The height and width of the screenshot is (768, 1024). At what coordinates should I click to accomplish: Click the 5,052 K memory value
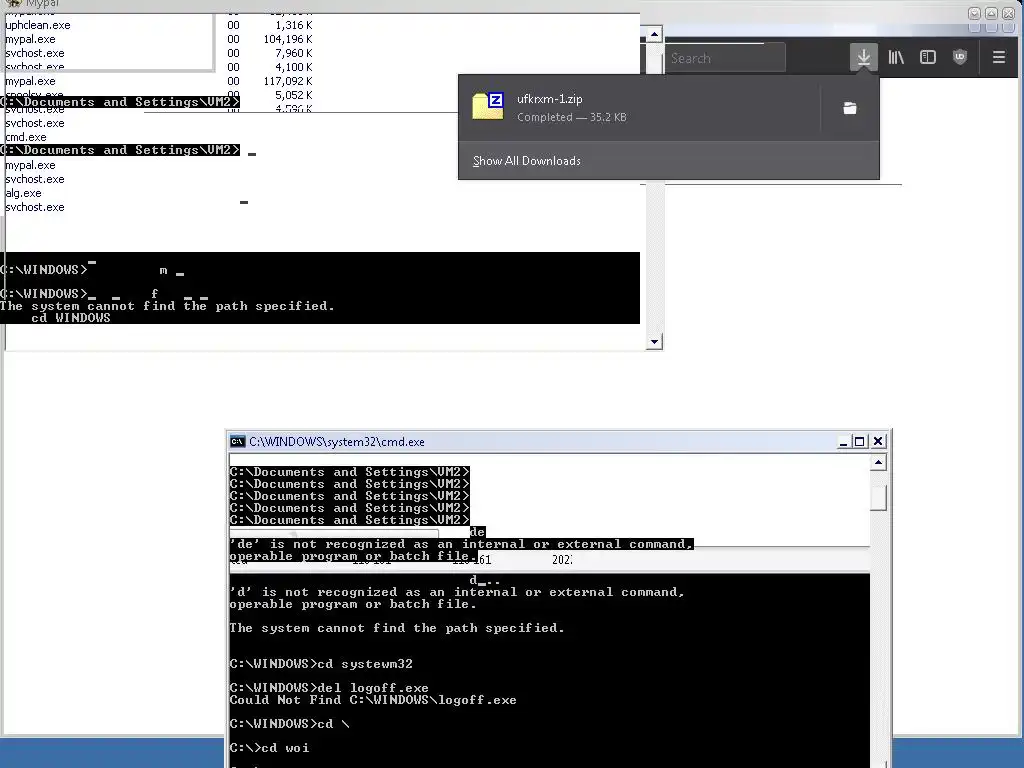293,95
